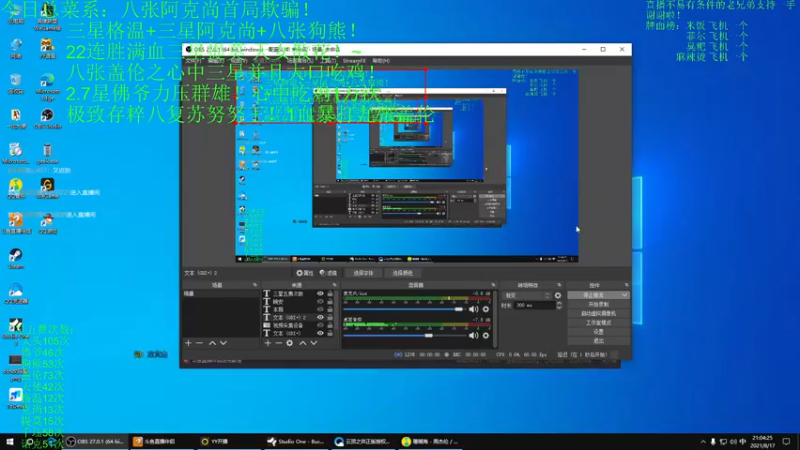The height and width of the screenshot is (450, 800).
Task: Expand the stop streaming button dropdown arrow
Action: 624,295
